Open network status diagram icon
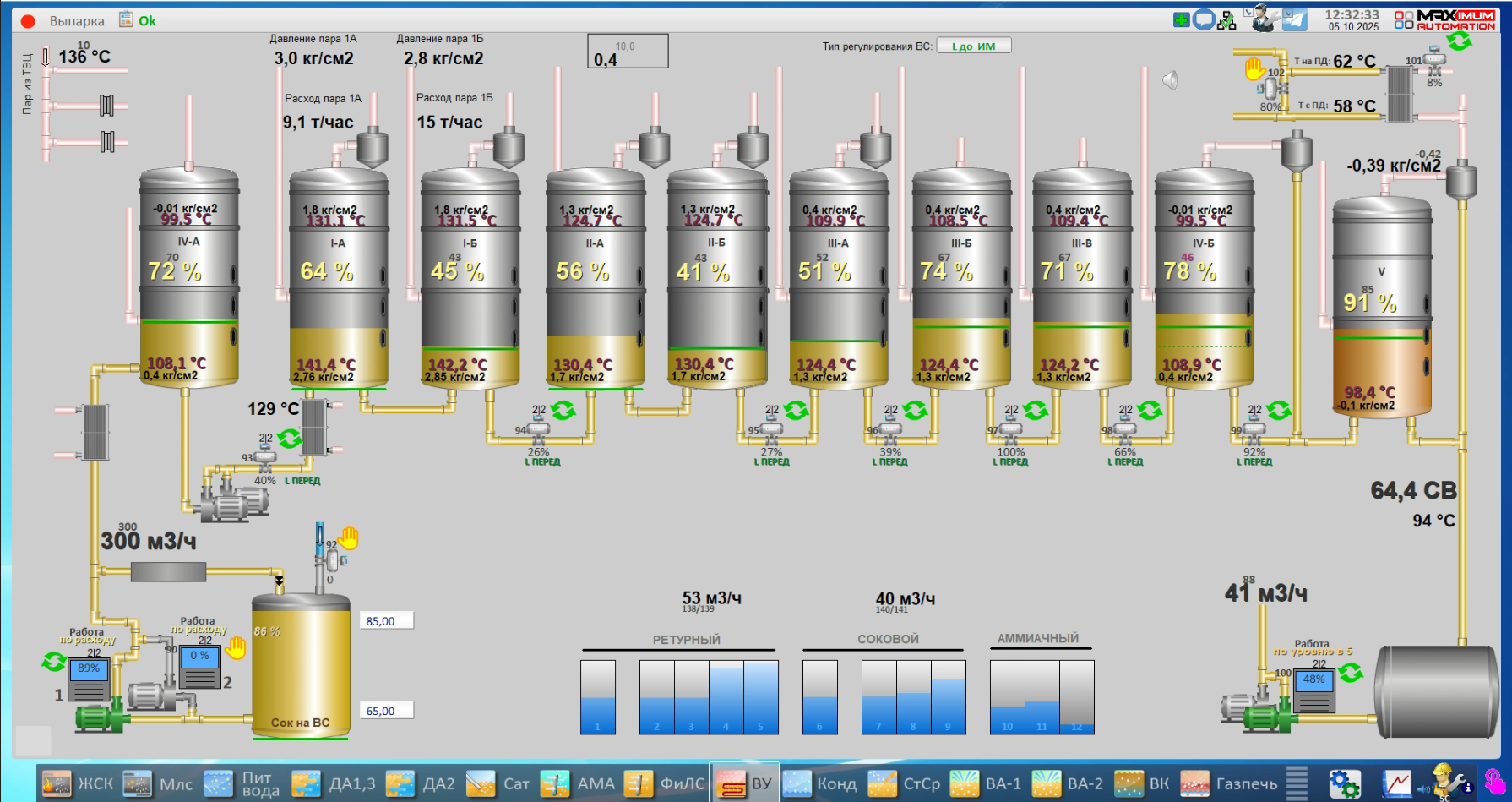The image size is (1512, 802). point(1226,19)
